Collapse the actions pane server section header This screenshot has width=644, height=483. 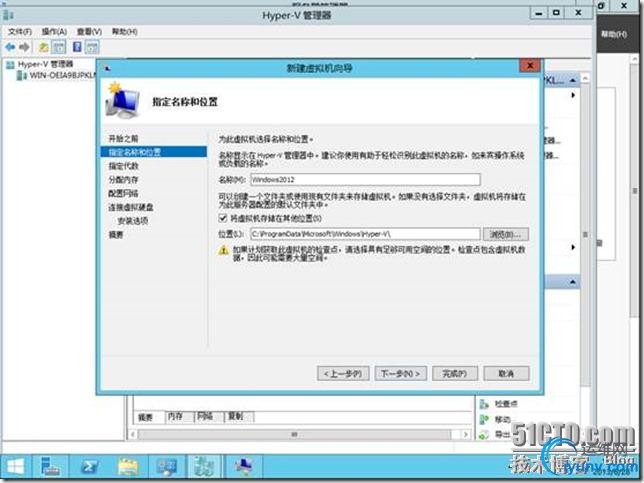point(573,80)
